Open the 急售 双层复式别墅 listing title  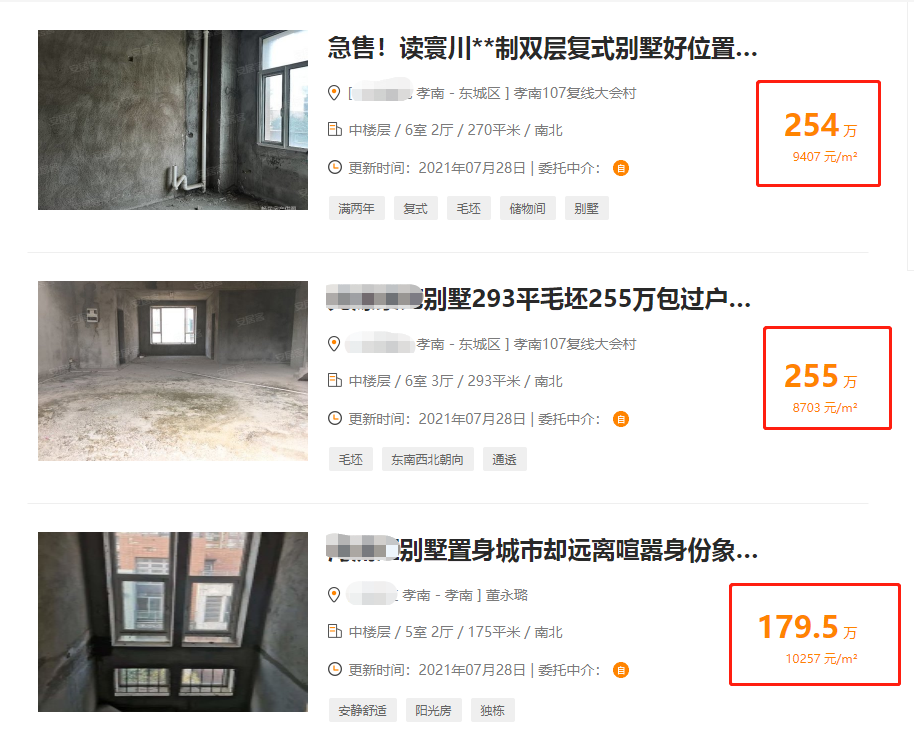point(542,48)
